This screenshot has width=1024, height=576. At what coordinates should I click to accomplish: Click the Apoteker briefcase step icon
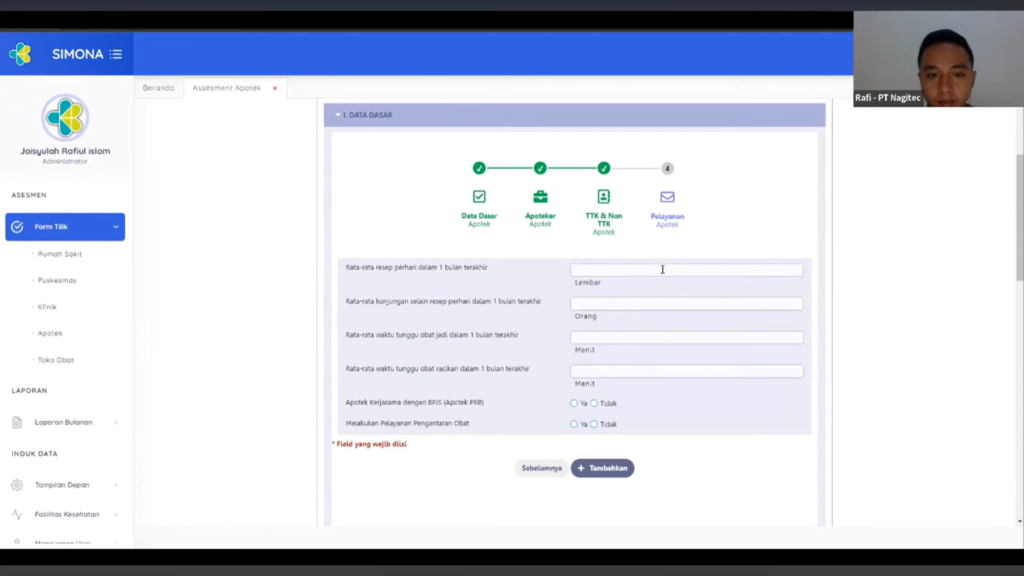coord(540,197)
